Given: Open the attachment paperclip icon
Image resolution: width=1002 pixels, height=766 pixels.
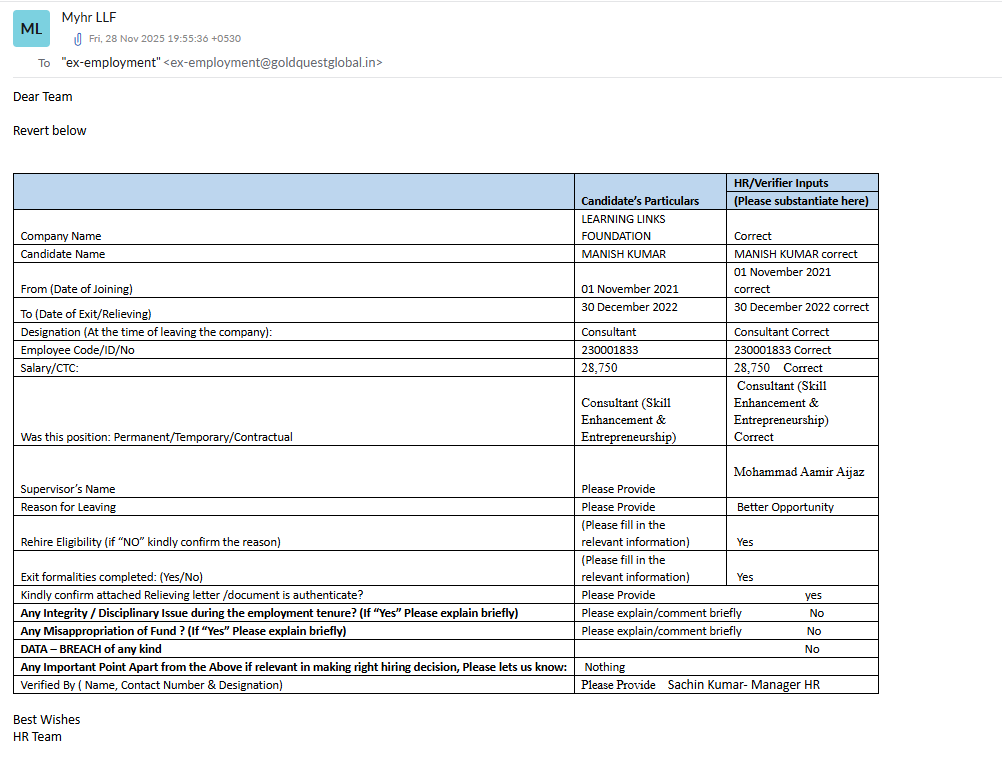Looking at the screenshot, I should coord(77,39).
